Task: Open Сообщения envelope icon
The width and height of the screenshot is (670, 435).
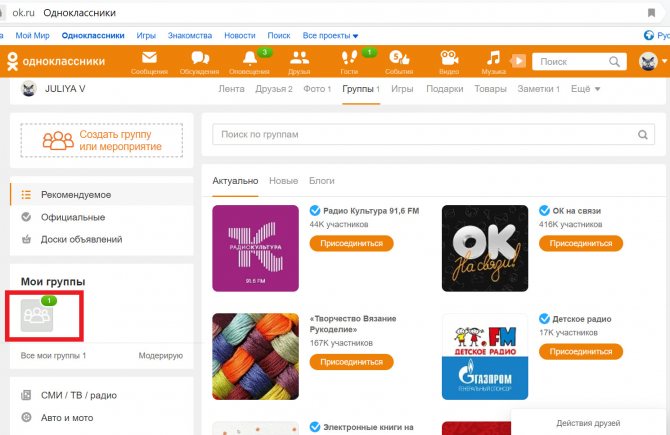Action: [x=149, y=57]
